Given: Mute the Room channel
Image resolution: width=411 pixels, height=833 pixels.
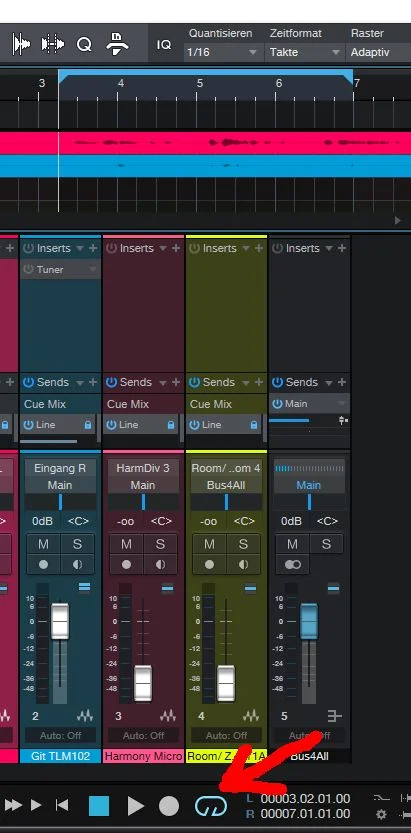Looking at the screenshot, I should pos(209,544).
